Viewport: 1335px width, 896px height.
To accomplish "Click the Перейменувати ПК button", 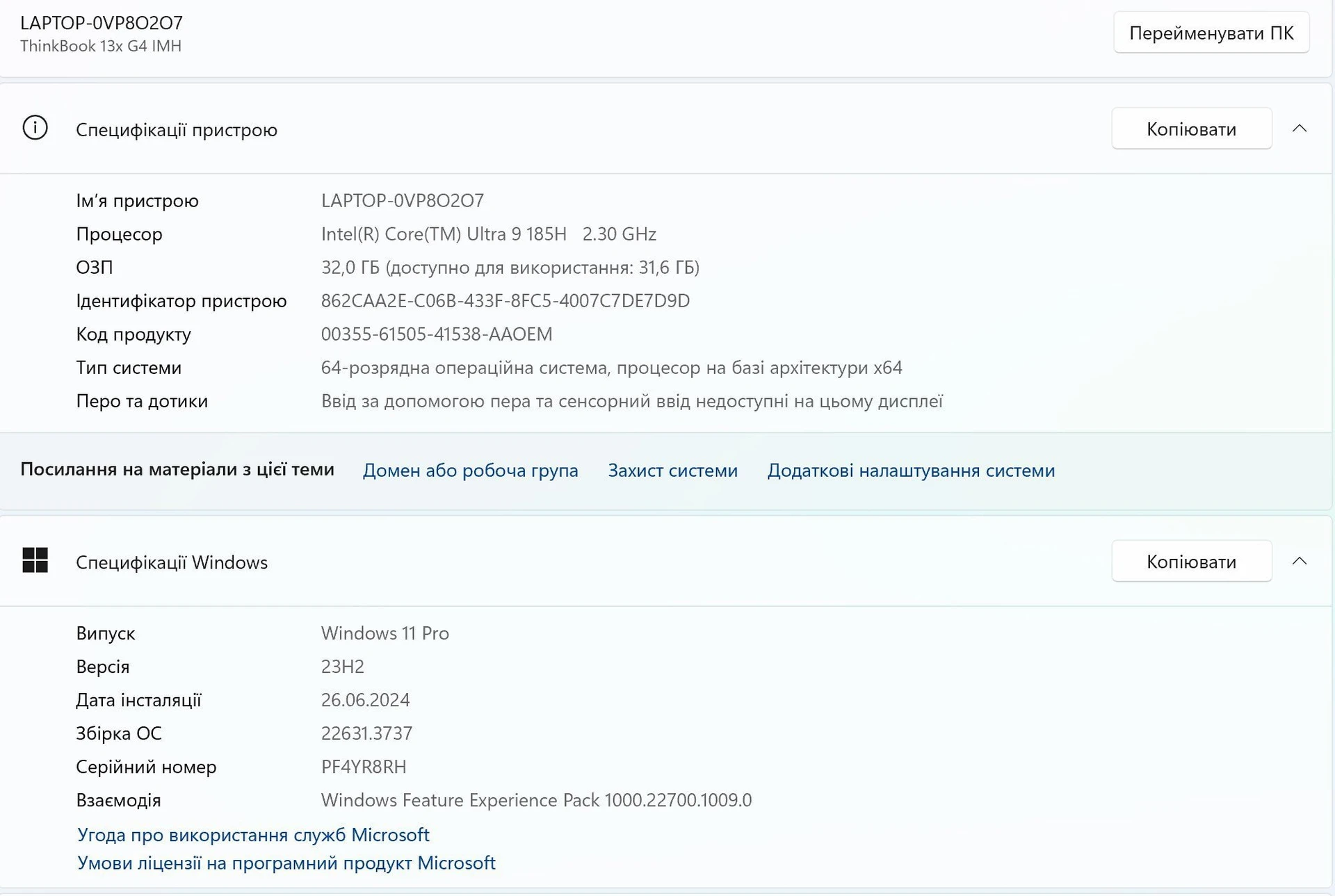I will point(1211,33).
